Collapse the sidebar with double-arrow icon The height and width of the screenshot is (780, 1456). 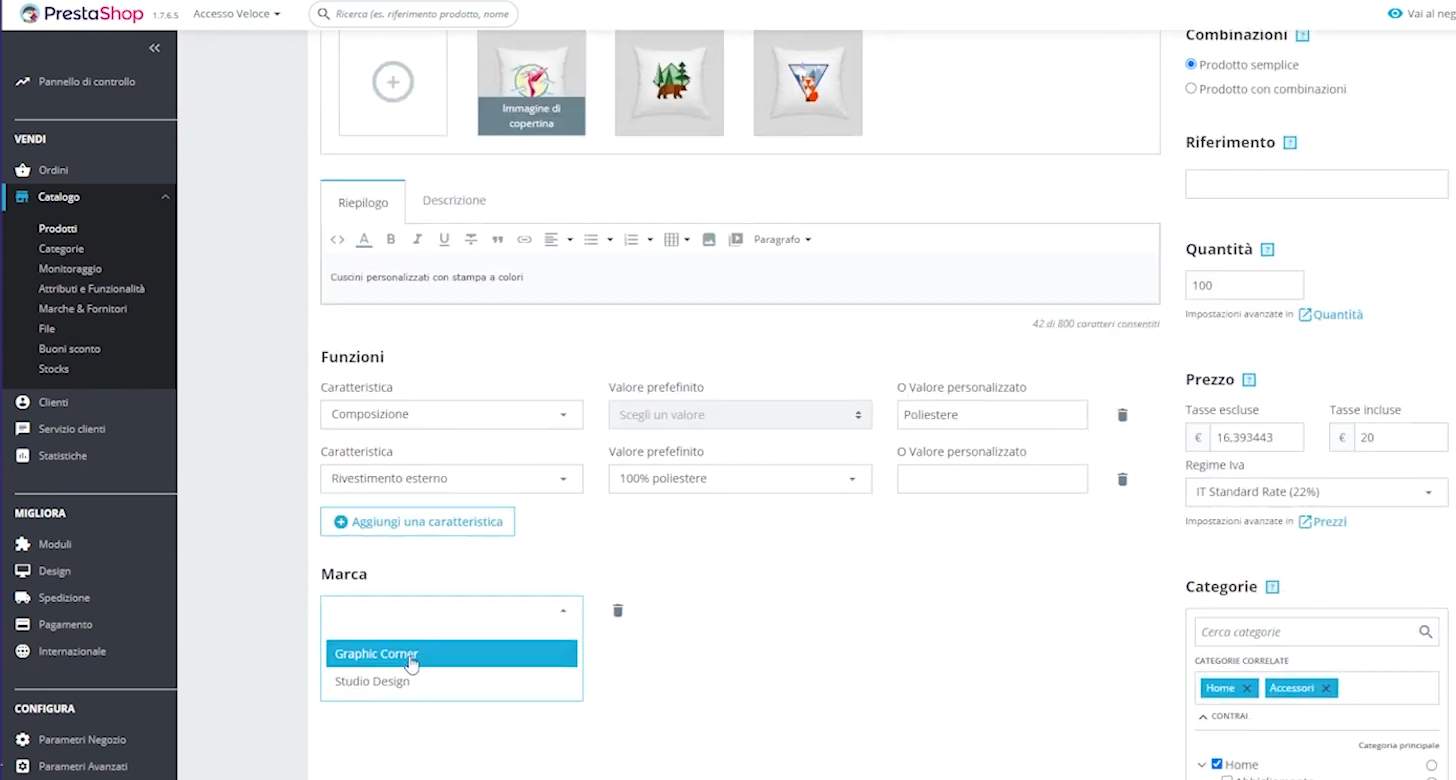pos(154,48)
